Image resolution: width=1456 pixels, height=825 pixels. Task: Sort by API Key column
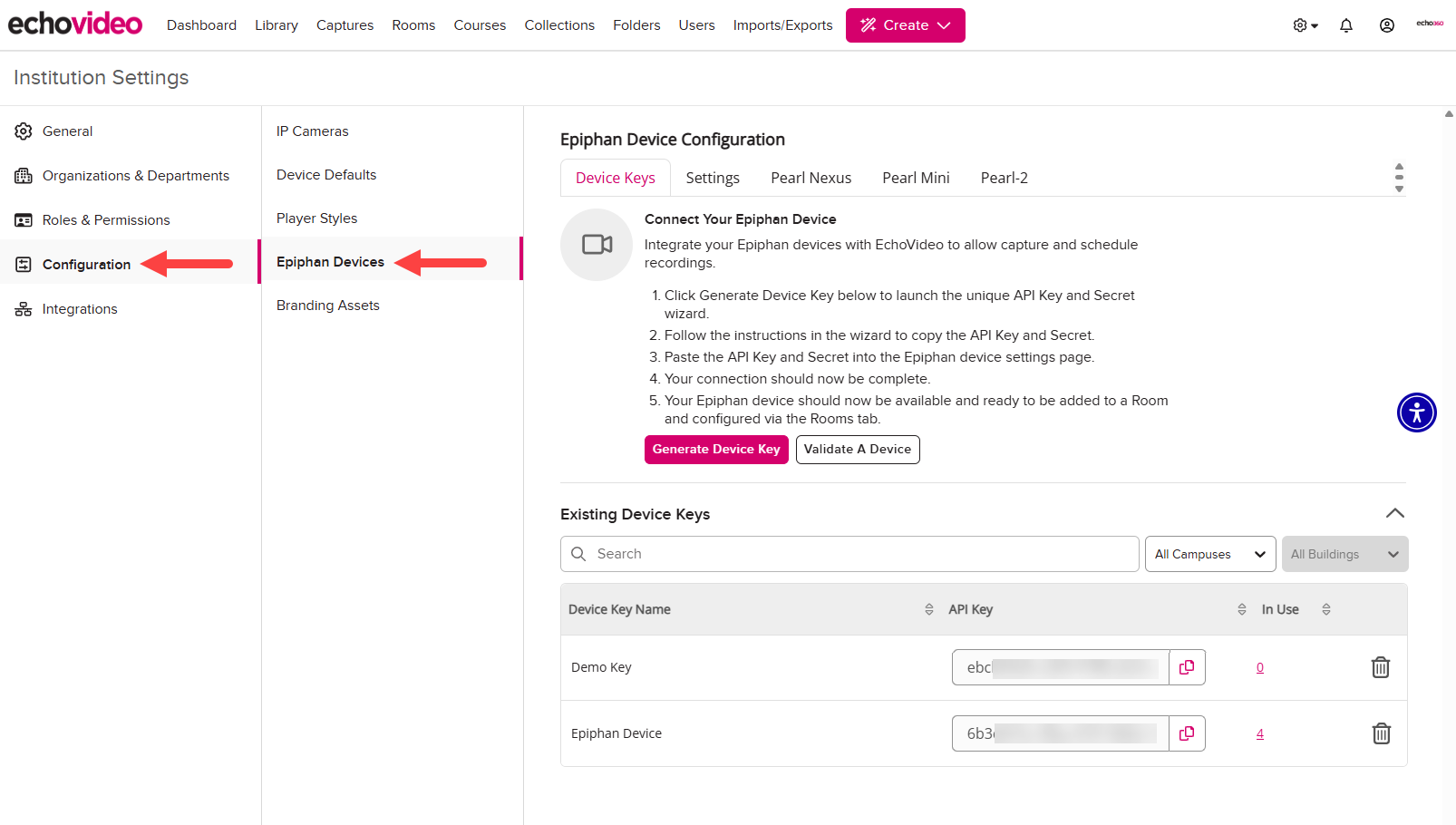click(x=1242, y=609)
